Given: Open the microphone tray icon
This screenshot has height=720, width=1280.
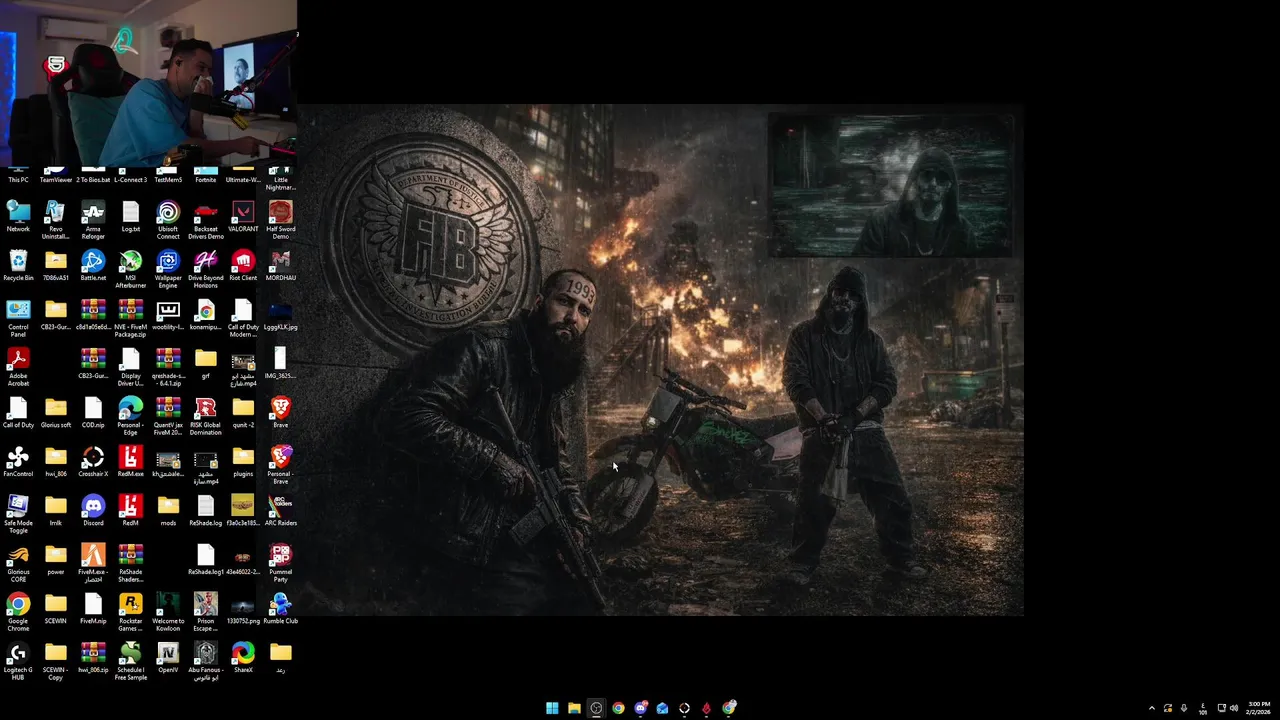Looking at the screenshot, I should tap(1184, 708).
